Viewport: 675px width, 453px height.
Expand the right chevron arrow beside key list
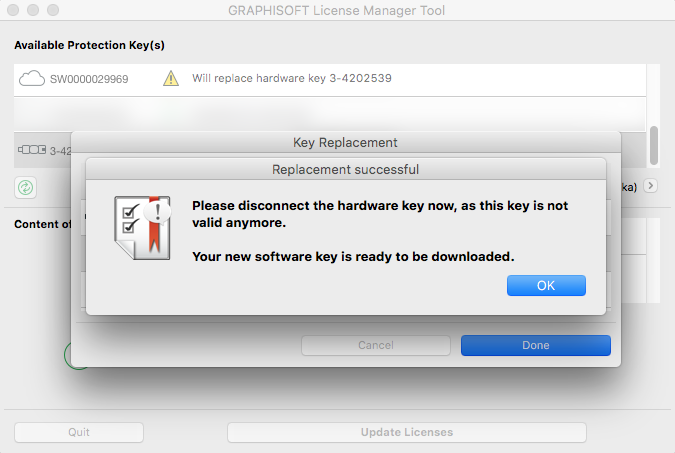point(650,186)
